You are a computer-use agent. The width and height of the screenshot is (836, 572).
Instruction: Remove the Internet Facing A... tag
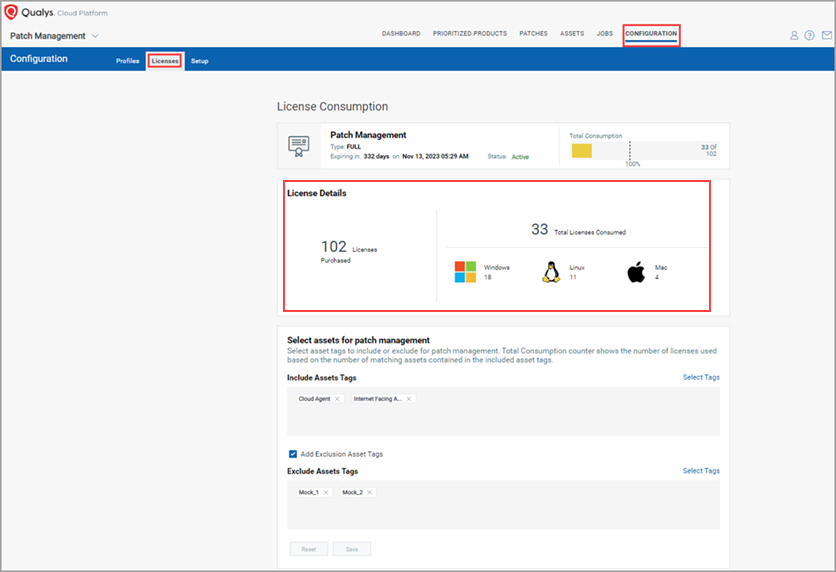[409, 399]
